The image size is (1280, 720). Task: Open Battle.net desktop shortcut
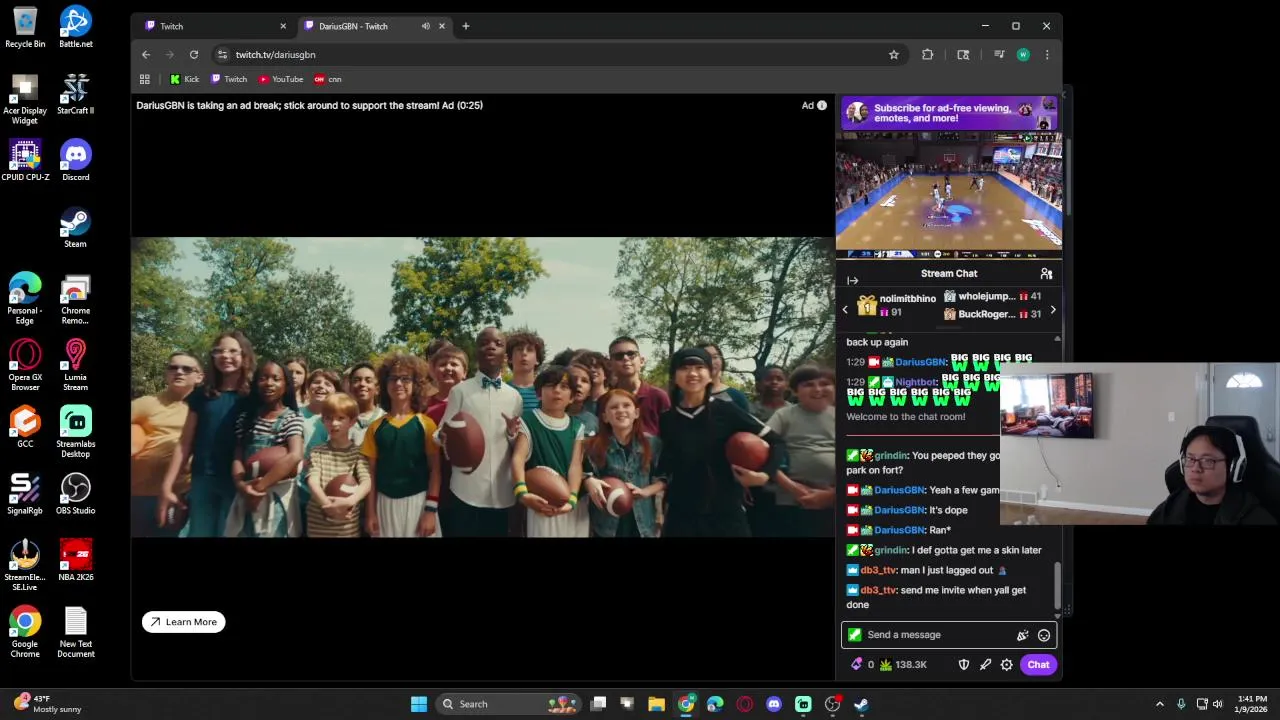click(x=75, y=28)
